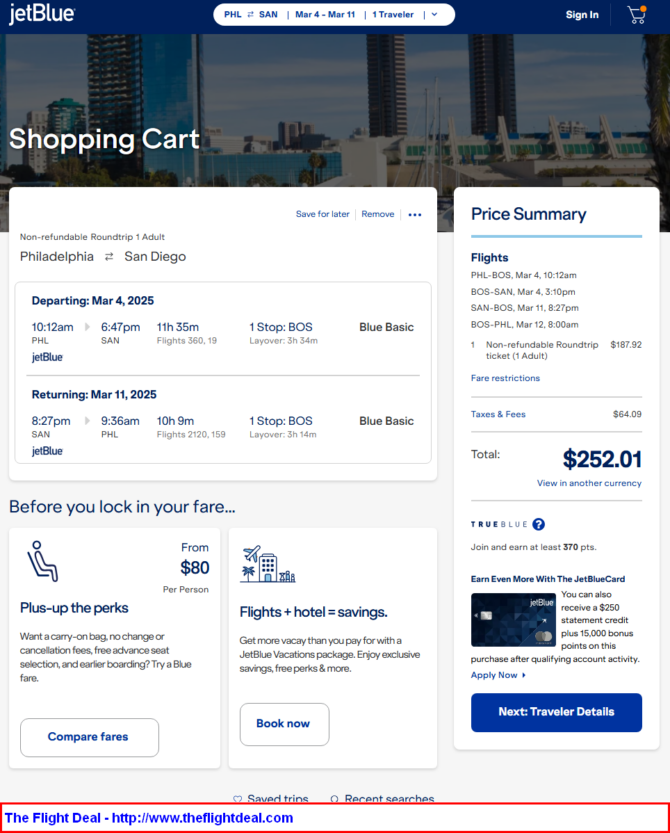
Task: Click the seat icon in Plus-up perks card
Action: tap(43, 561)
